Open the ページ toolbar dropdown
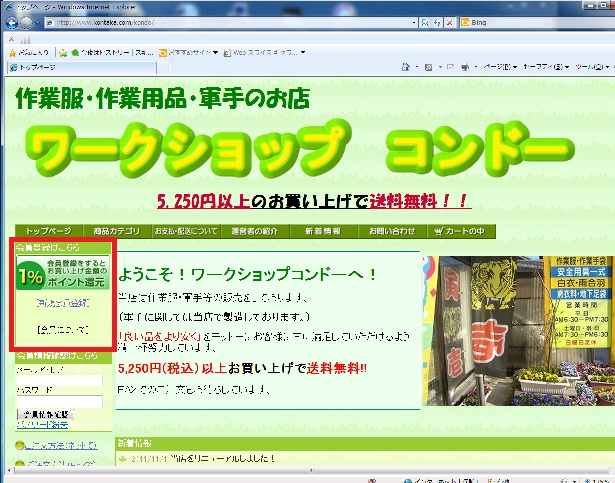615x483 pixels. coord(495,67)
